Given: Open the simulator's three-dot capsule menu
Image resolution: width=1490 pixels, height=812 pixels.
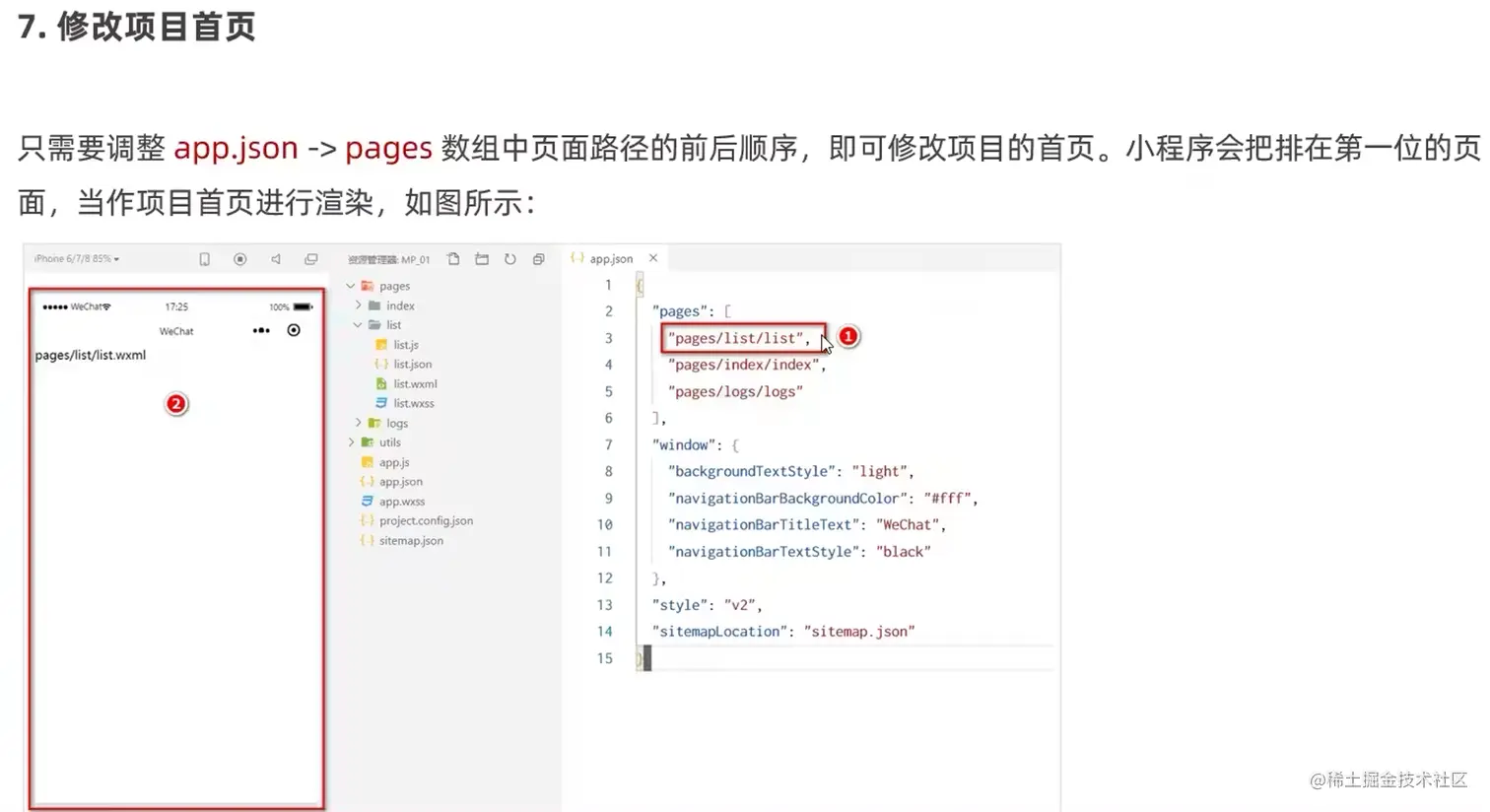Looking at the screenshot, I should (x=261, y=330).
